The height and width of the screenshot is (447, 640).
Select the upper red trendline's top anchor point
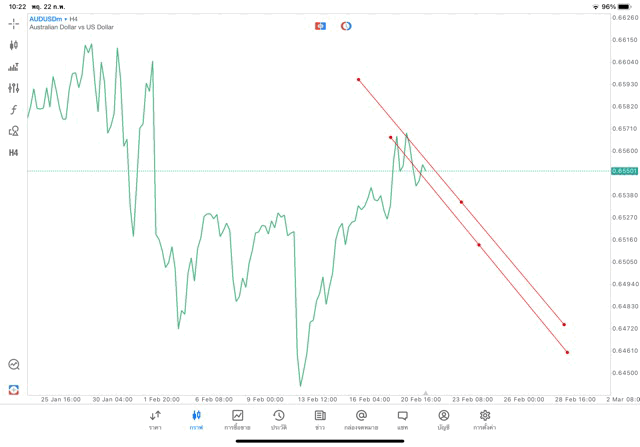click(358, 79)
